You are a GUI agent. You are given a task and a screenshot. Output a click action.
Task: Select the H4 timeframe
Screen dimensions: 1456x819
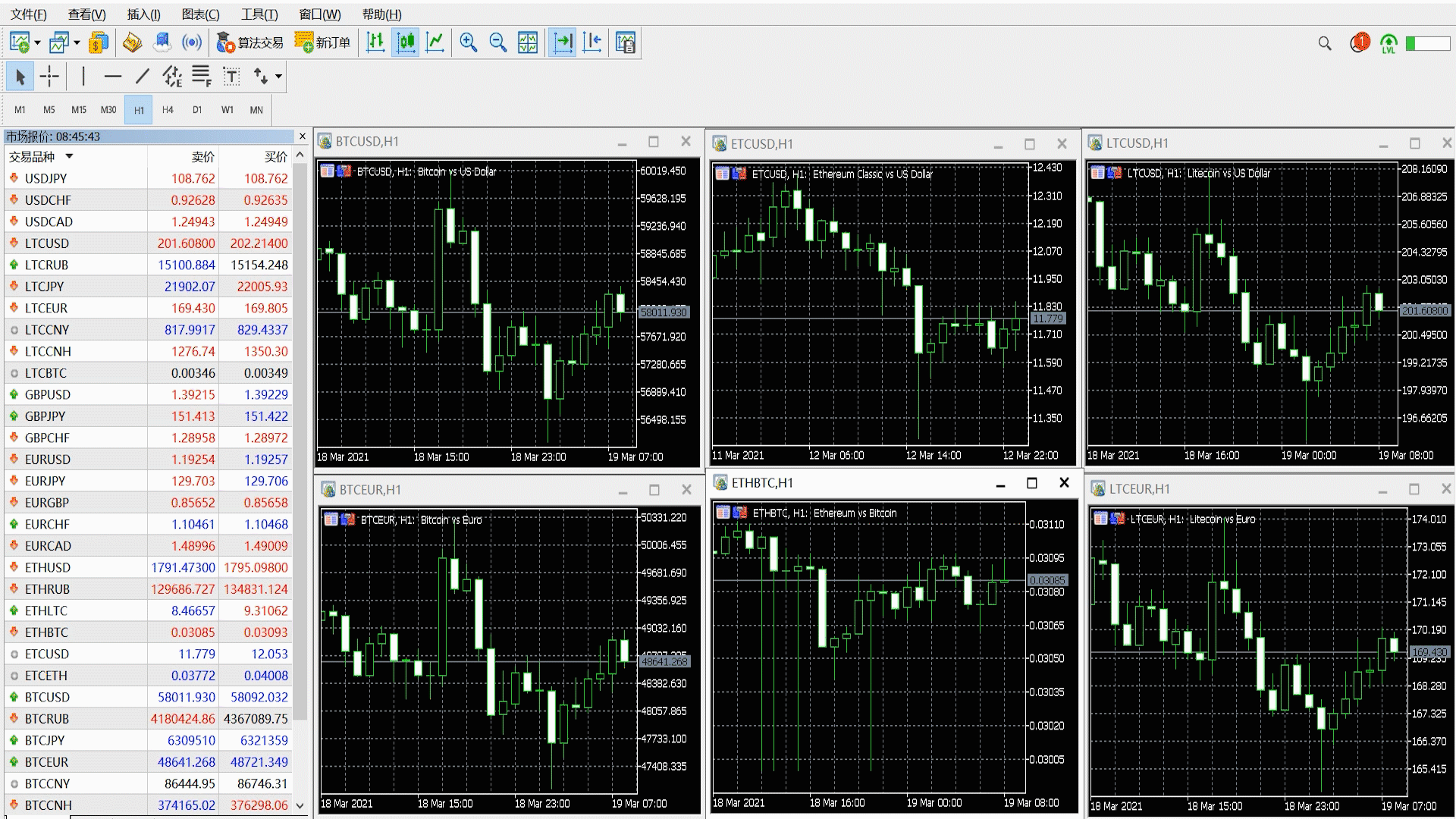pos(168,110)
